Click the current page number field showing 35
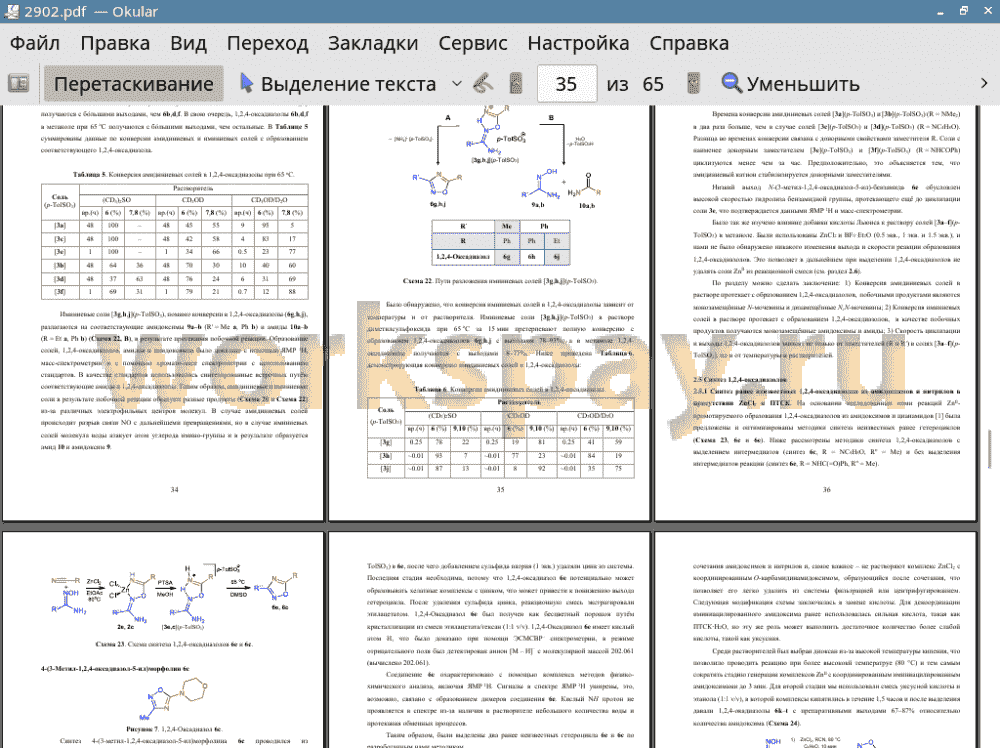This screenshot has width=1000, height=748. click(567, 84)
